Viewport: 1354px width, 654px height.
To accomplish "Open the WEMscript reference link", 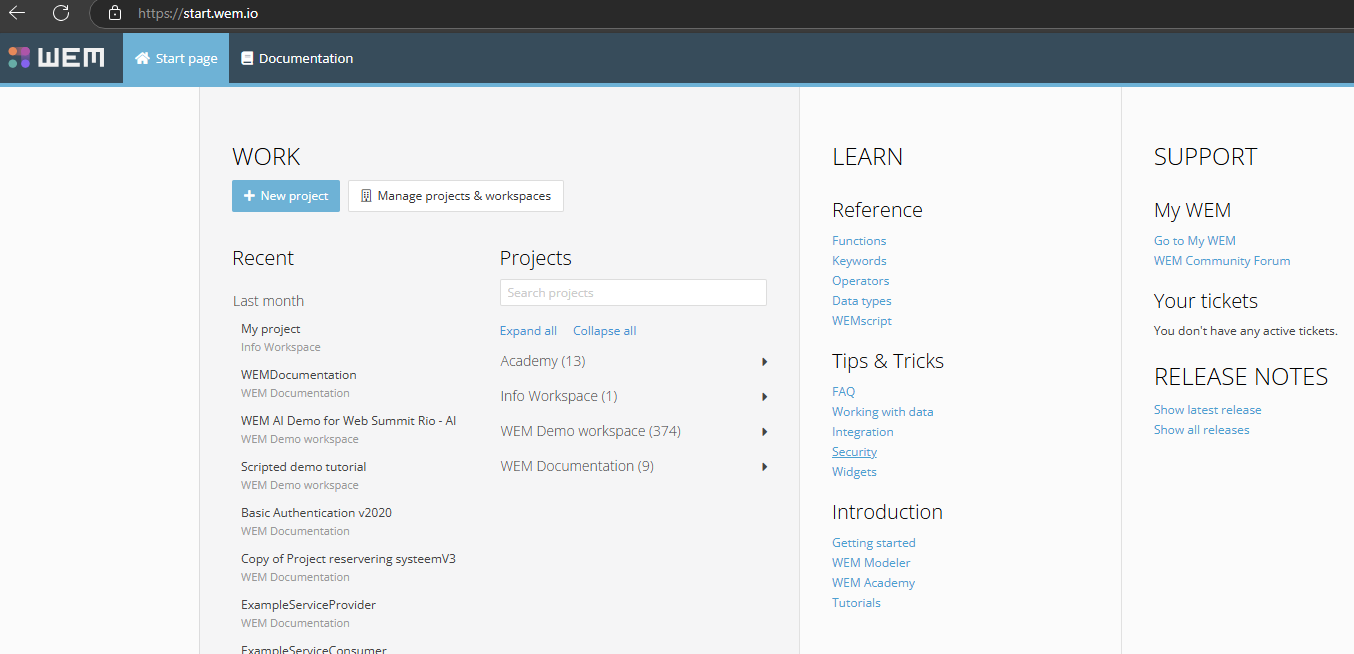I will point(861,321).
